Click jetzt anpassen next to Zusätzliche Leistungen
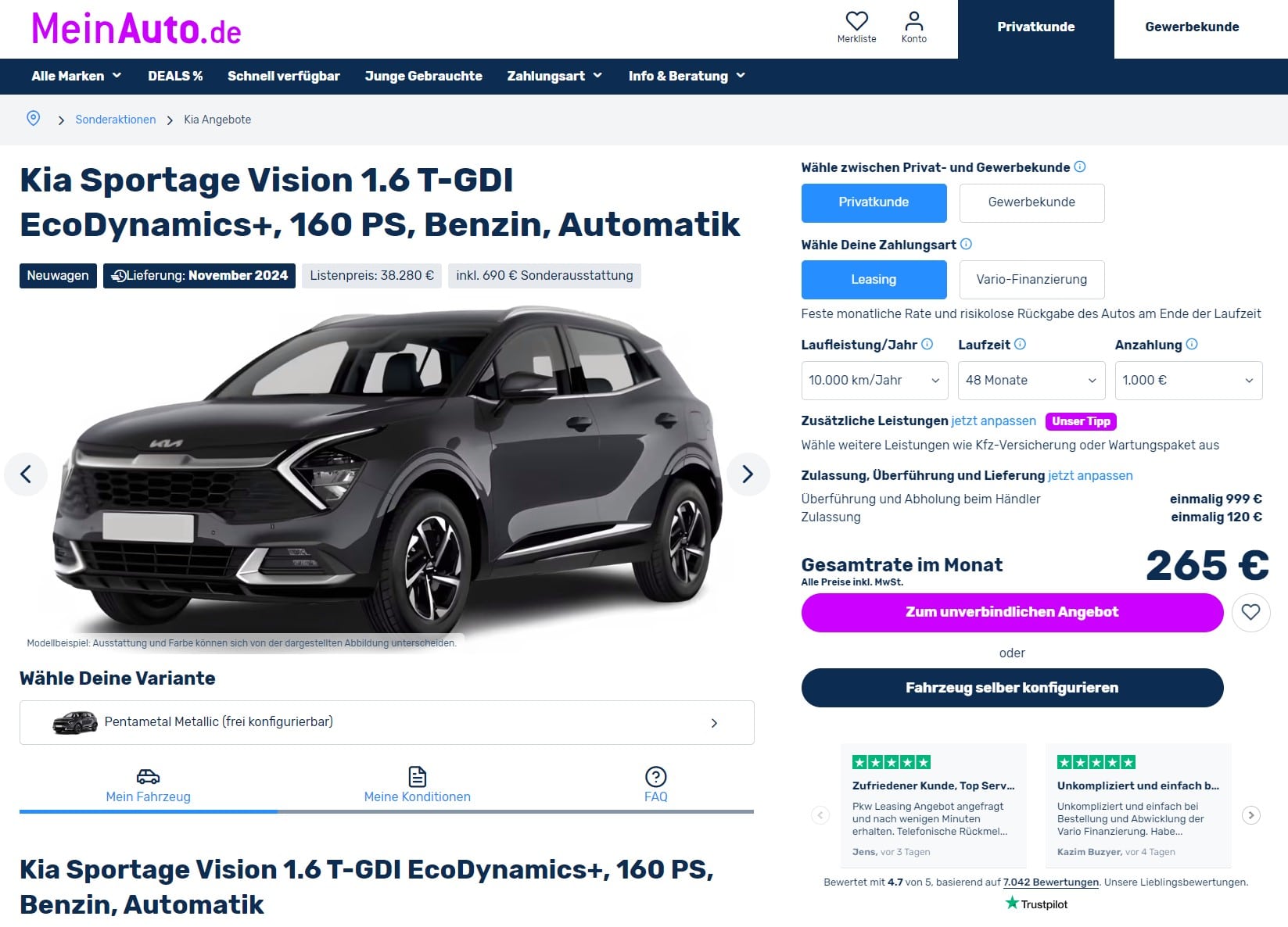 (993, 421)
